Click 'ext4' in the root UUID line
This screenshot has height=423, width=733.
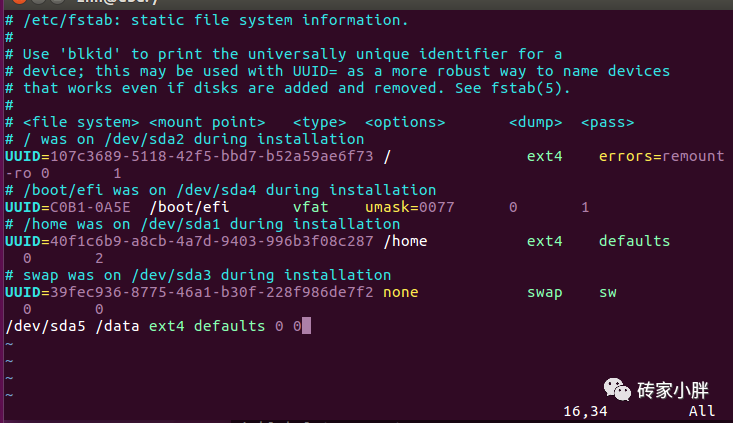545,156
